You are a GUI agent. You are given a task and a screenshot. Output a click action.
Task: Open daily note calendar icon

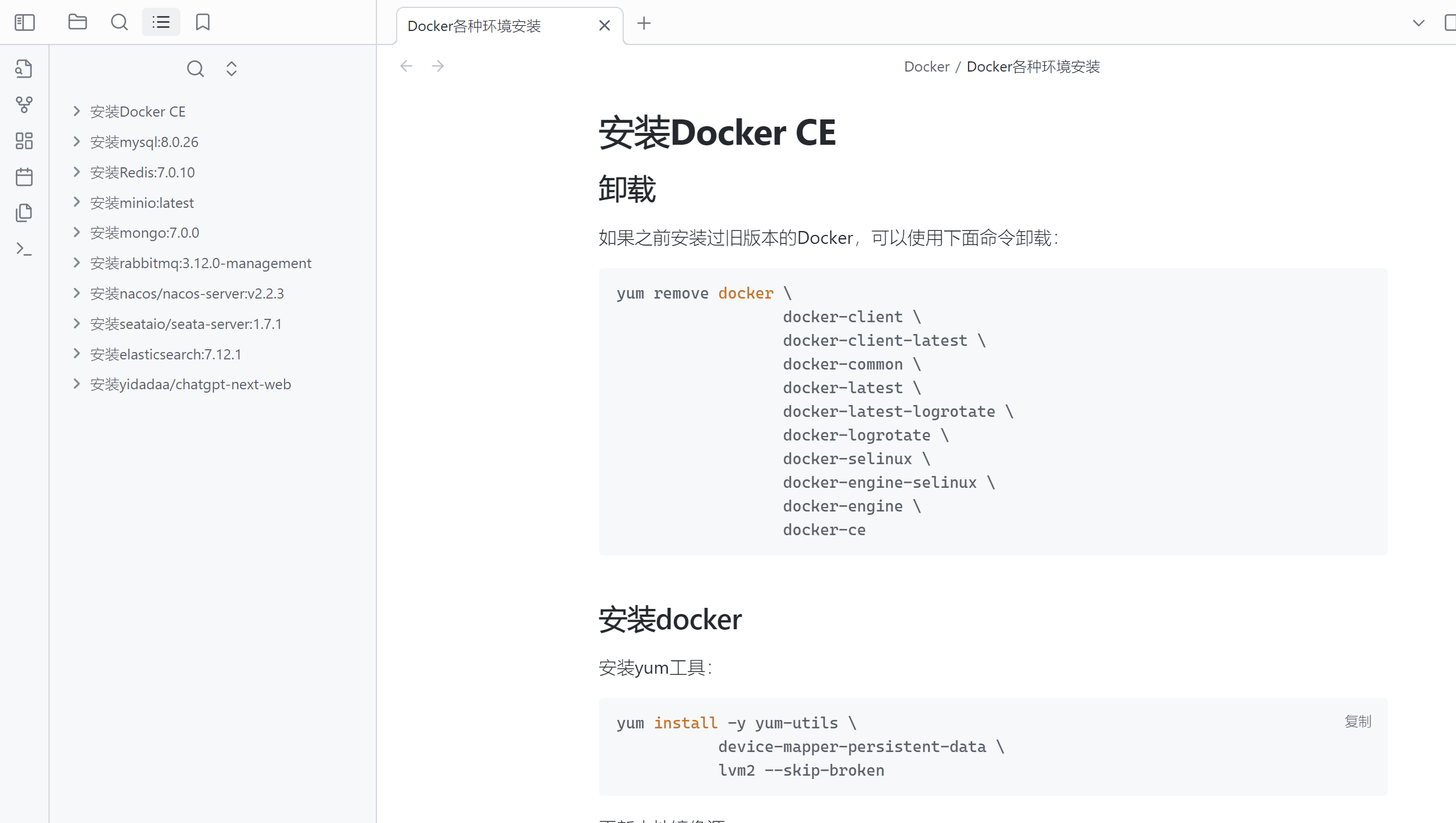[x=24, y=177]
